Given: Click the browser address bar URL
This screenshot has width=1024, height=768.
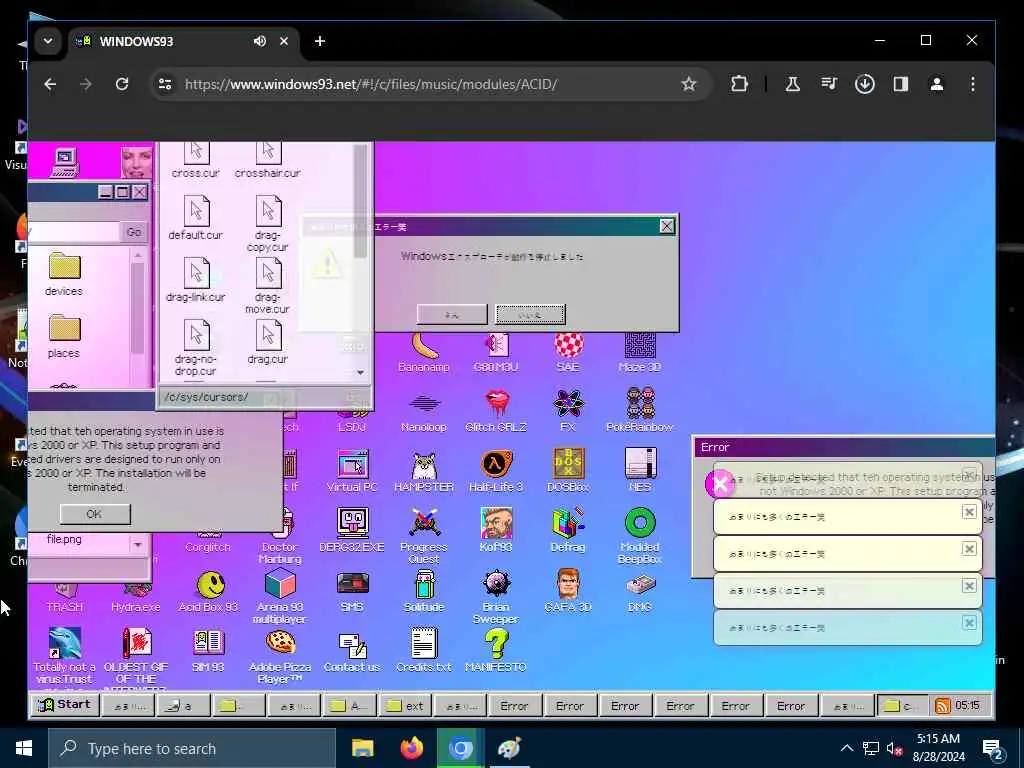Looking at the screenshot, I should (370, 84).
